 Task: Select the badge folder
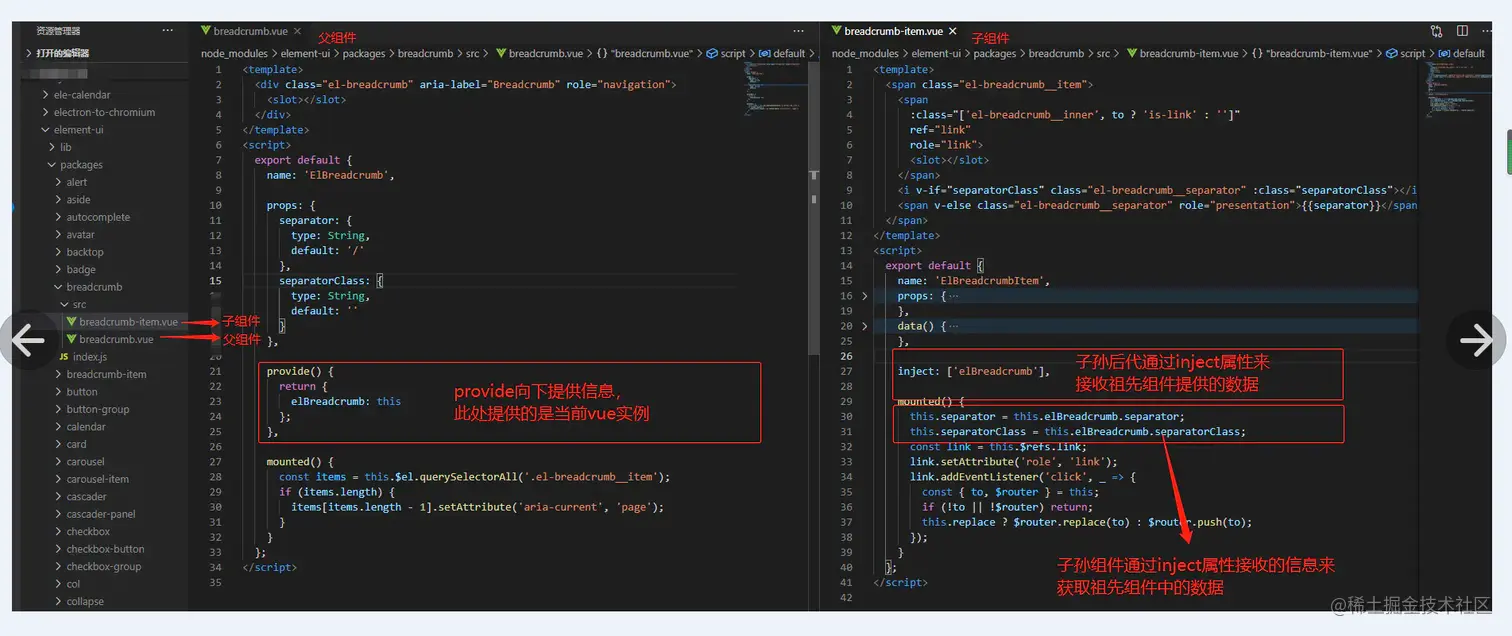[81, 270]
